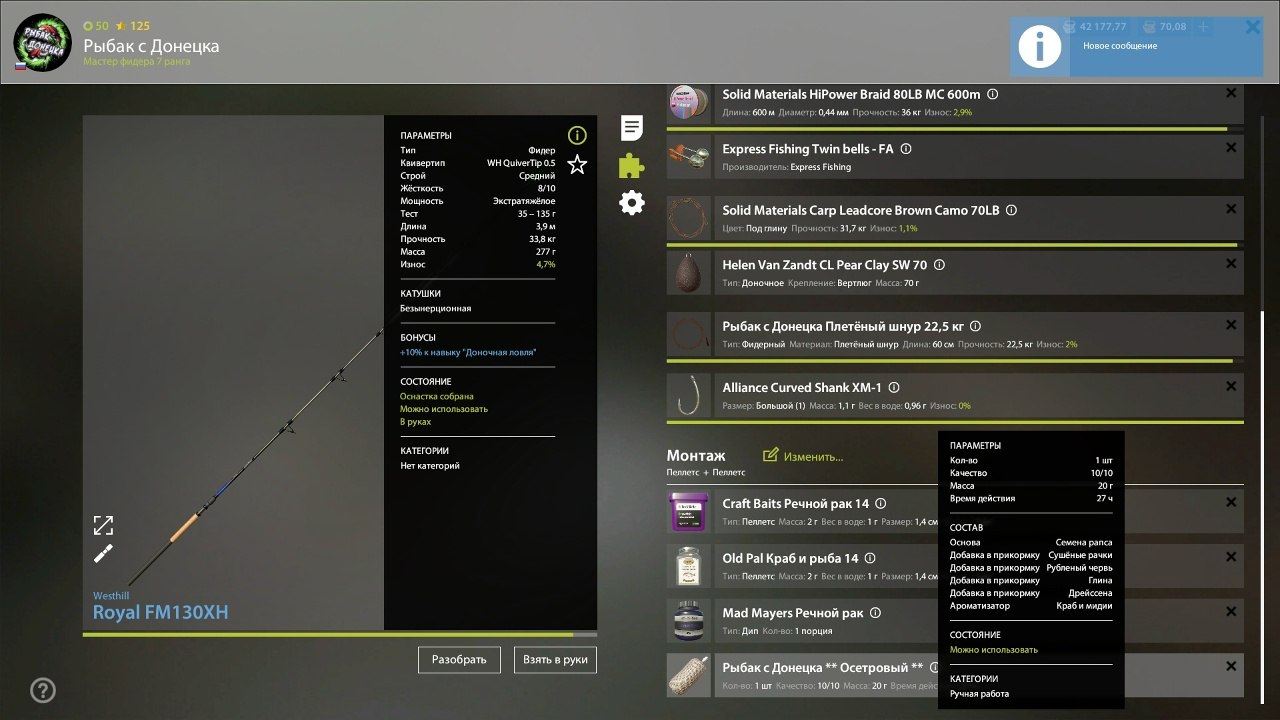Click the brand label Westhill
Viewport: 1280px width, 720px height.
pyautogui.click(x=111, y=596)
